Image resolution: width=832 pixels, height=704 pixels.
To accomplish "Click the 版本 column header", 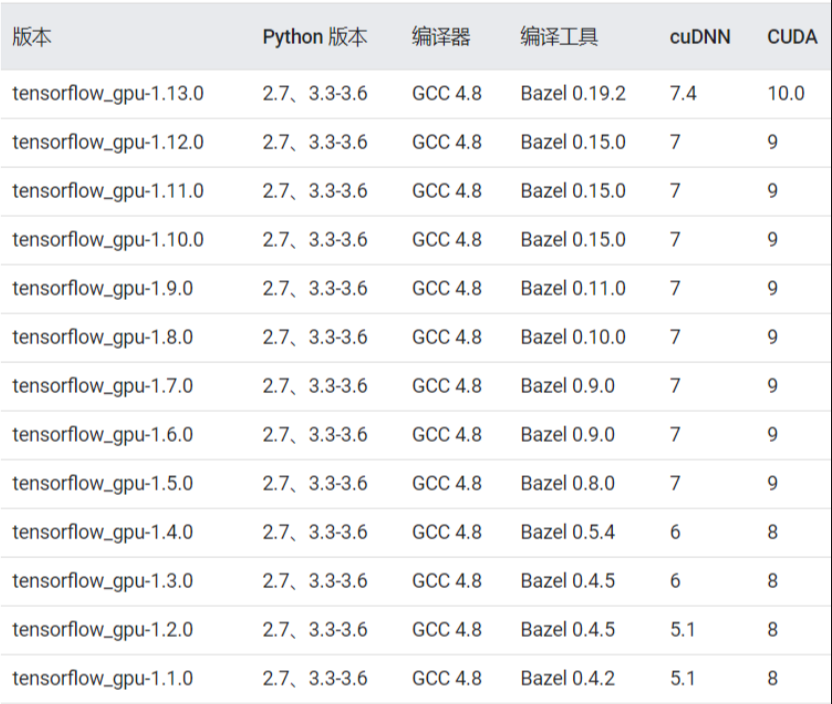I will (x=32, y=38).
